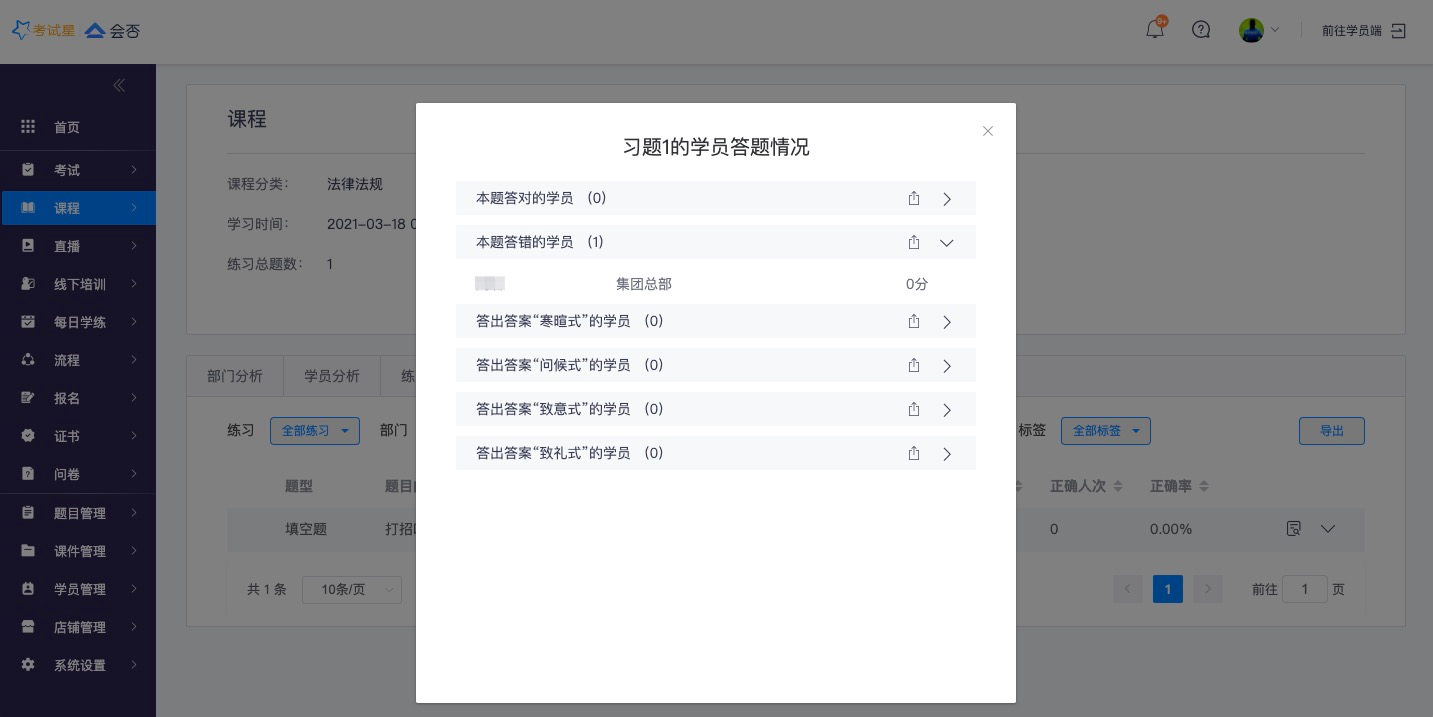Expand the 问候式 answer students section
This screenshot has height=717, width=1433.
(x=947, y=366)
